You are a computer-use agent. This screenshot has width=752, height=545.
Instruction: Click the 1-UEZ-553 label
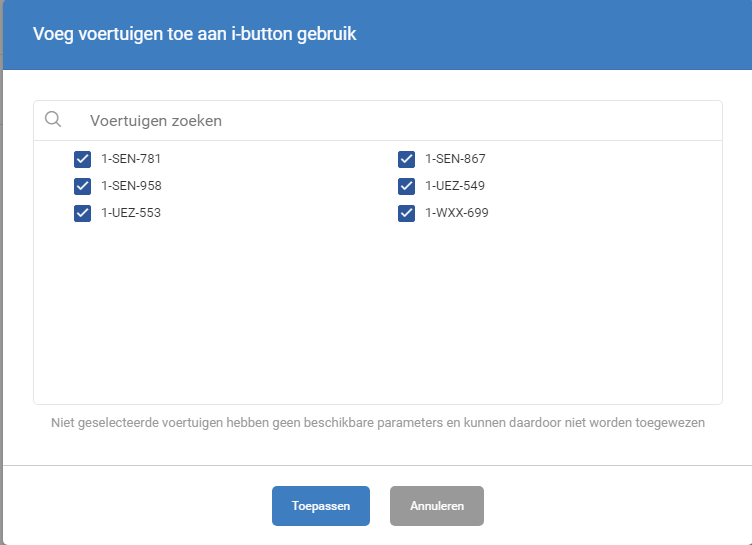pyautogui.click(x=131, y=213)
